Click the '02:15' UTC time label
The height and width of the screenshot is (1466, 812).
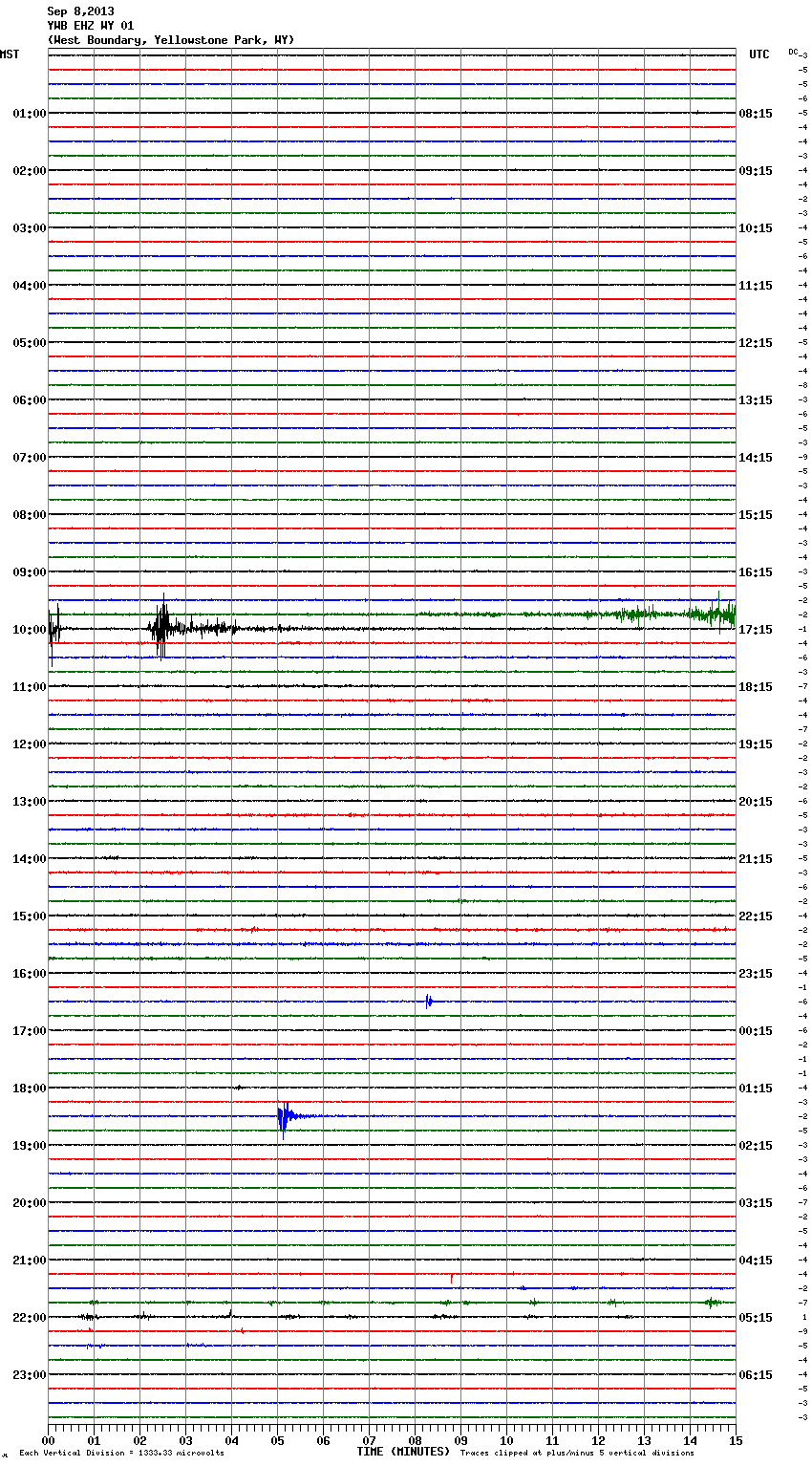pos(756,1146)
